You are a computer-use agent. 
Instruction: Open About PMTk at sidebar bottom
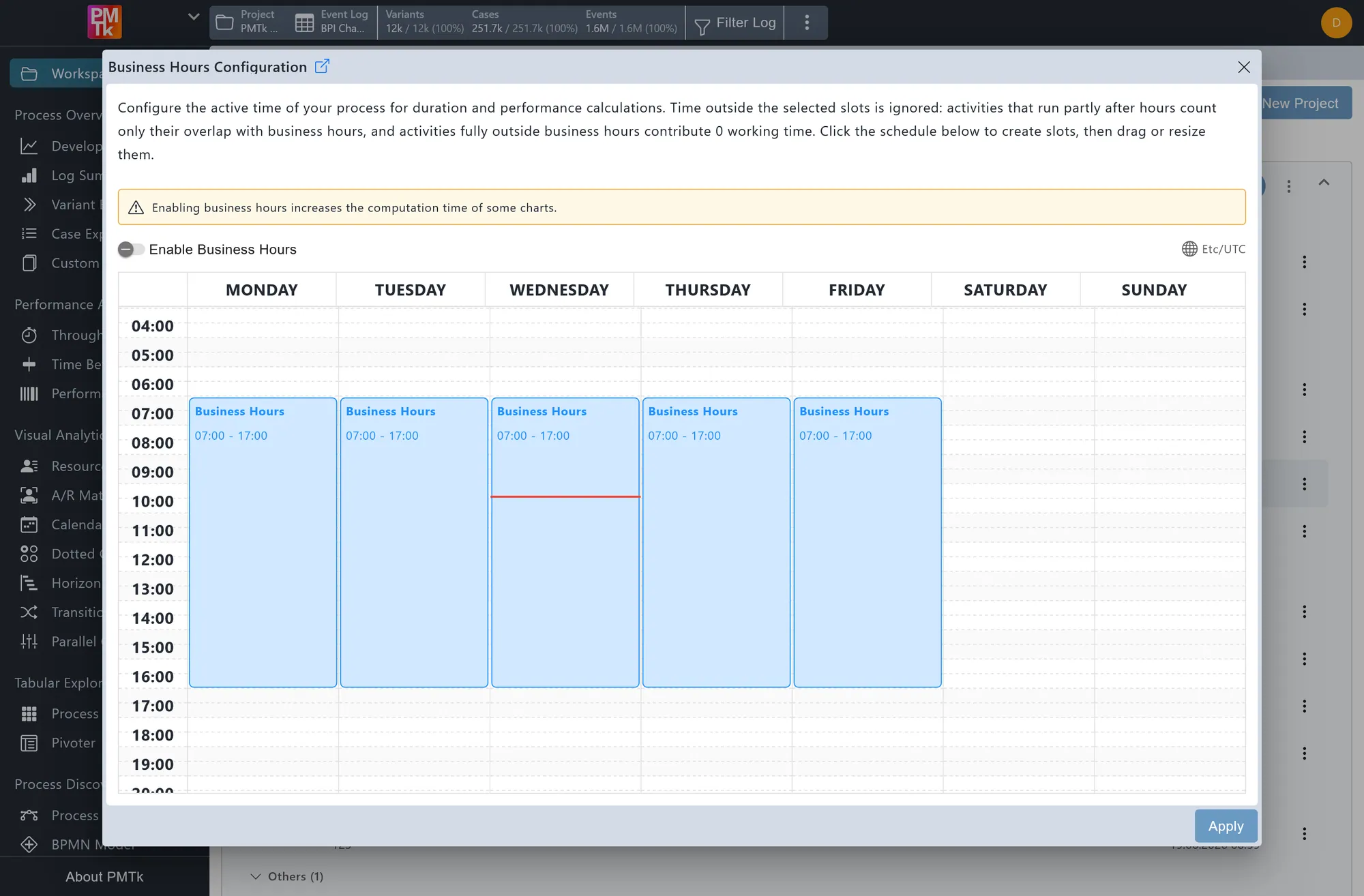pyautogui.click(x=104, y=877)
